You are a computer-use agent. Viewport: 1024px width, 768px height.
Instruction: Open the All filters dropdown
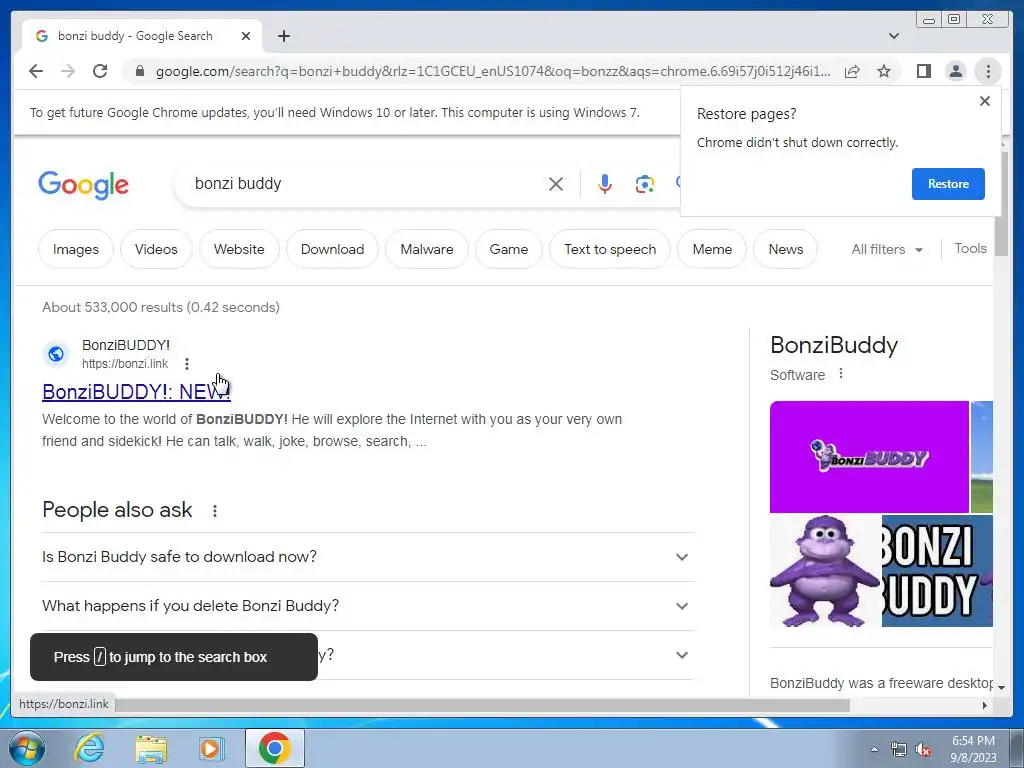tap(887, 249)
